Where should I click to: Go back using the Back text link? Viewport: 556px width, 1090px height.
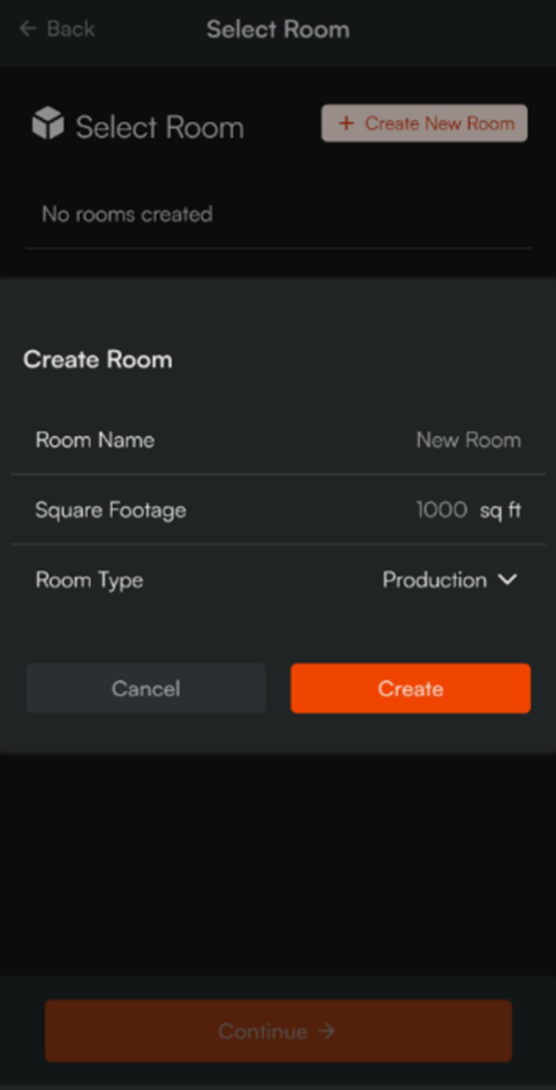click(70, 29)
